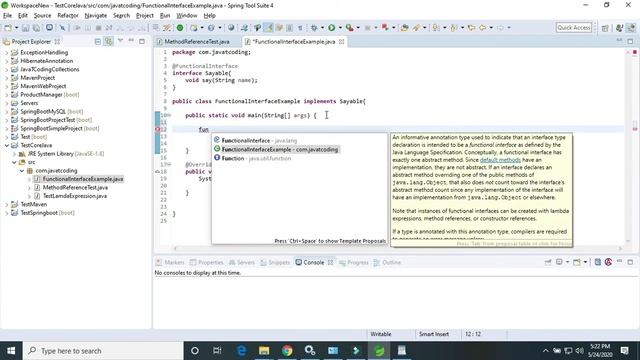Open the New toolbar dropdown arrow
Viewport: 640px width, 360px height.
point(16,28)
